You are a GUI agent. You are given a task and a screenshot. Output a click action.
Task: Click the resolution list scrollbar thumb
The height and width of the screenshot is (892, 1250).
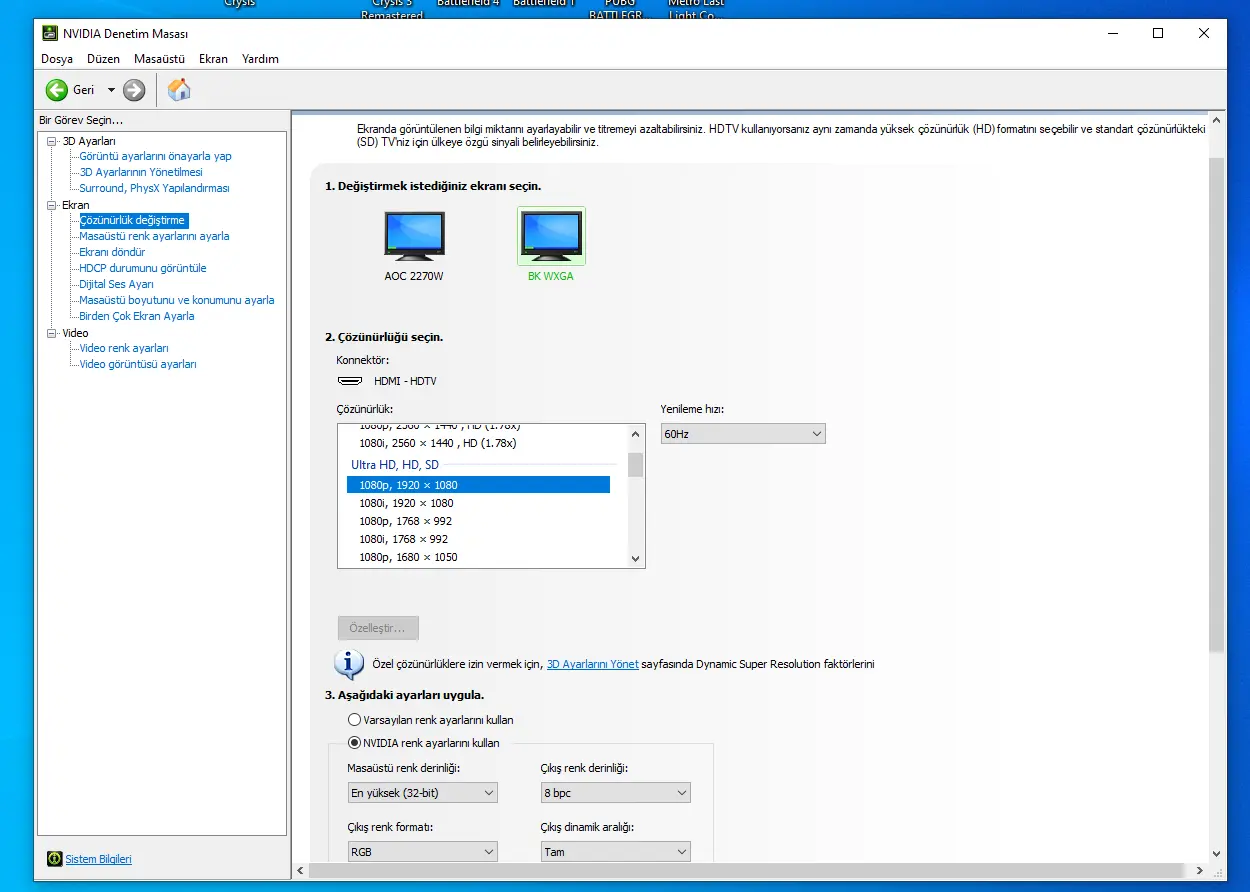(635, 465)
